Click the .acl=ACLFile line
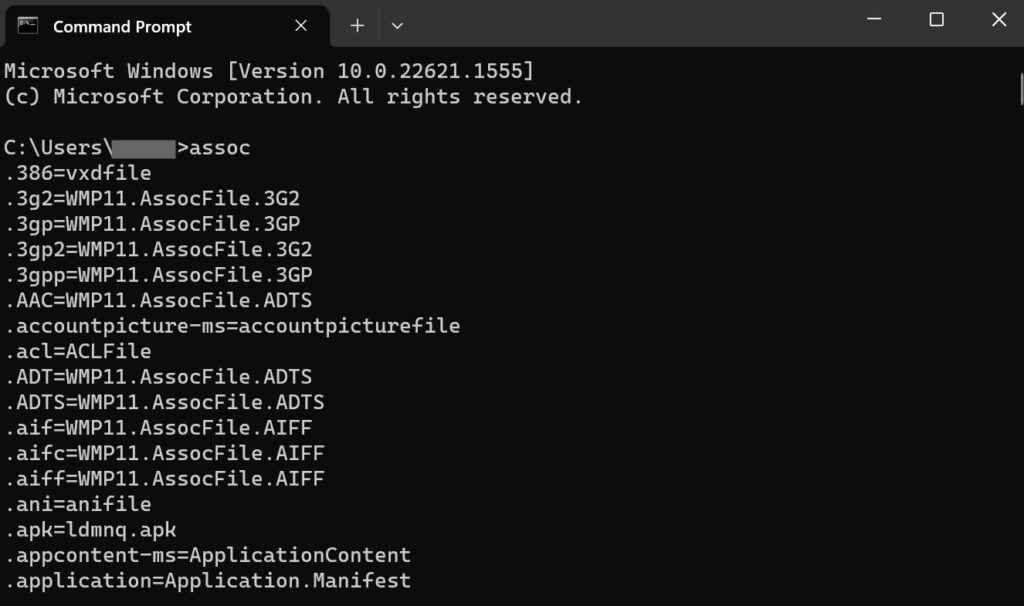 click(78, 351)
